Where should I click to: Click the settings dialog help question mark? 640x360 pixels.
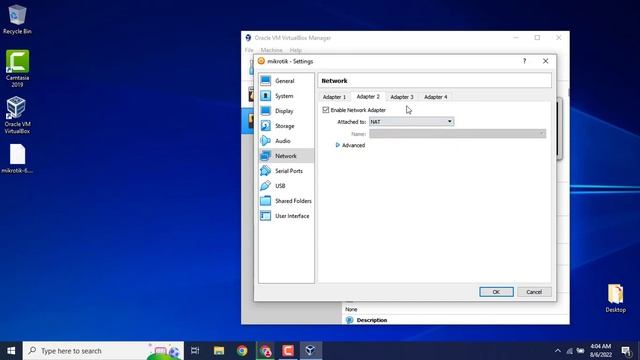click(524, 61)
